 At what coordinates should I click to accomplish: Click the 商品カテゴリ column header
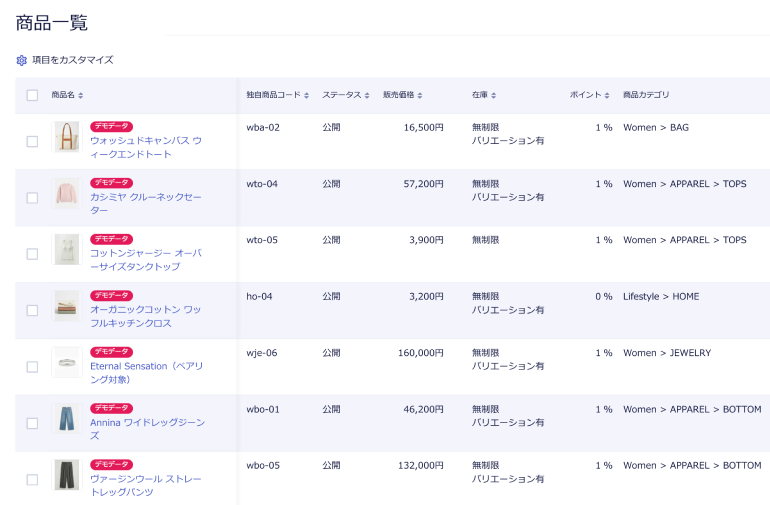click(646, 95)
